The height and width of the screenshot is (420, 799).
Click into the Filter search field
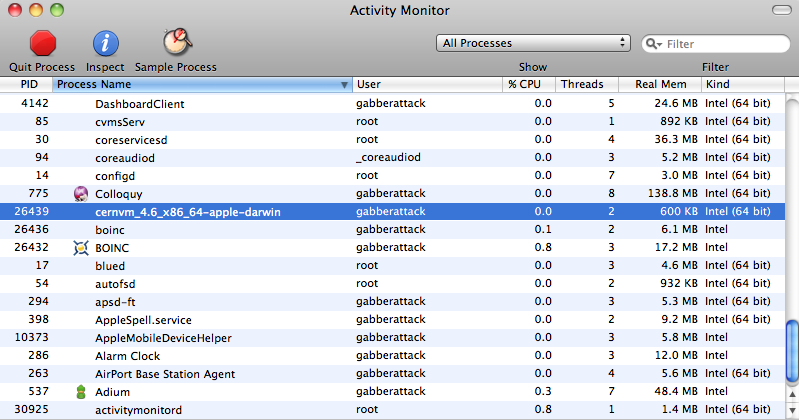716,44
